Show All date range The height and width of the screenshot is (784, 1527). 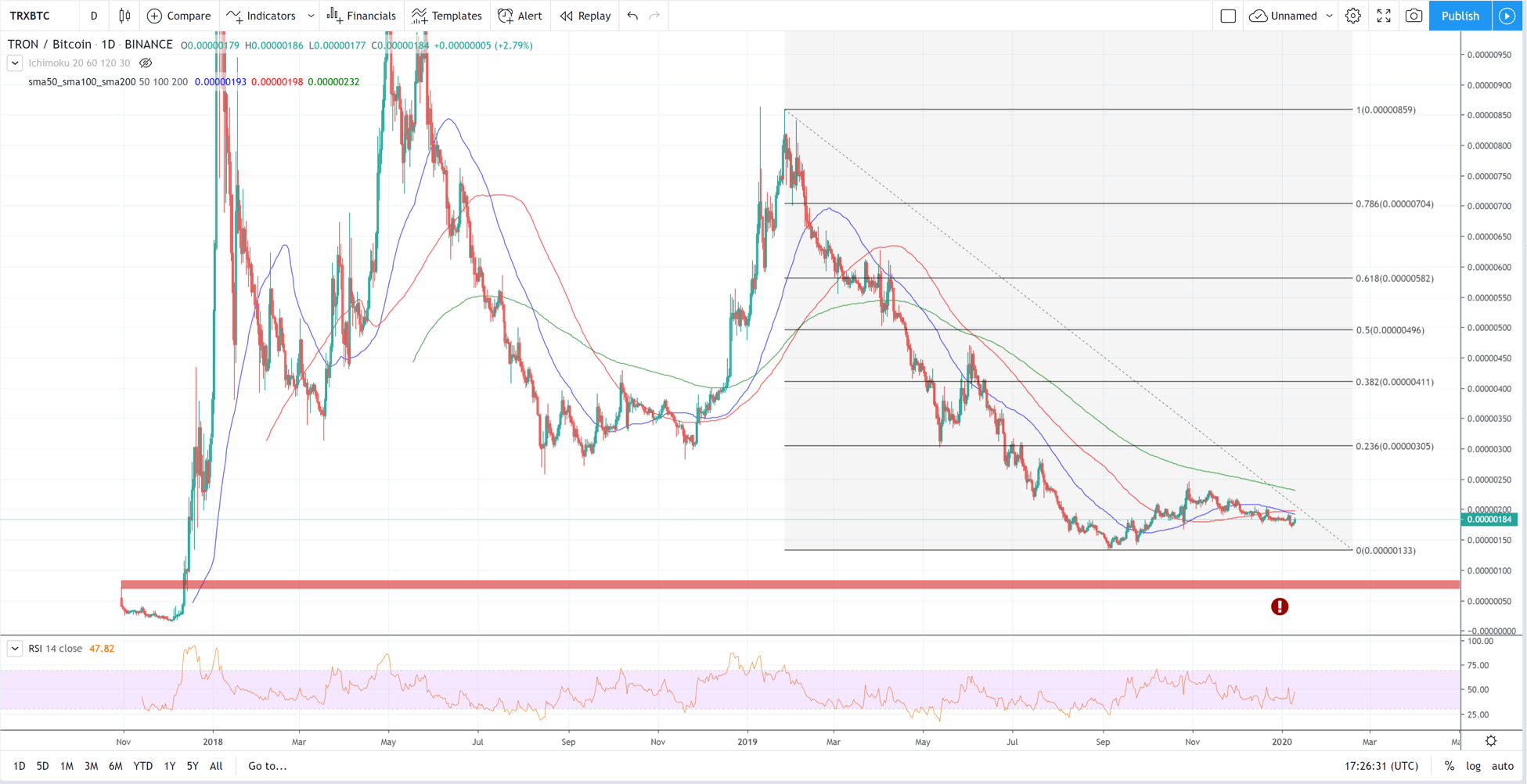pos(216,766)
